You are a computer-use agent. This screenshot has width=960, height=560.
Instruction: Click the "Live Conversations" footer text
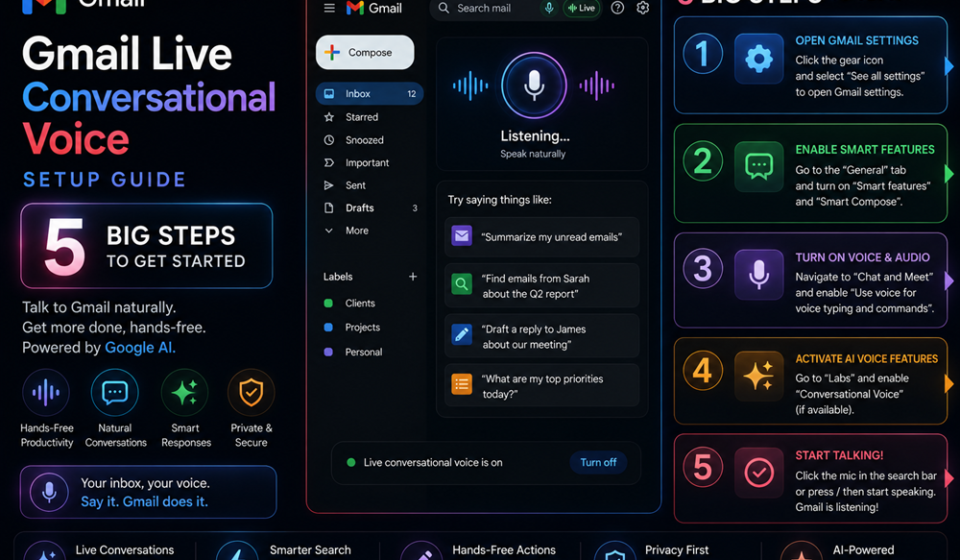[125, 550]
